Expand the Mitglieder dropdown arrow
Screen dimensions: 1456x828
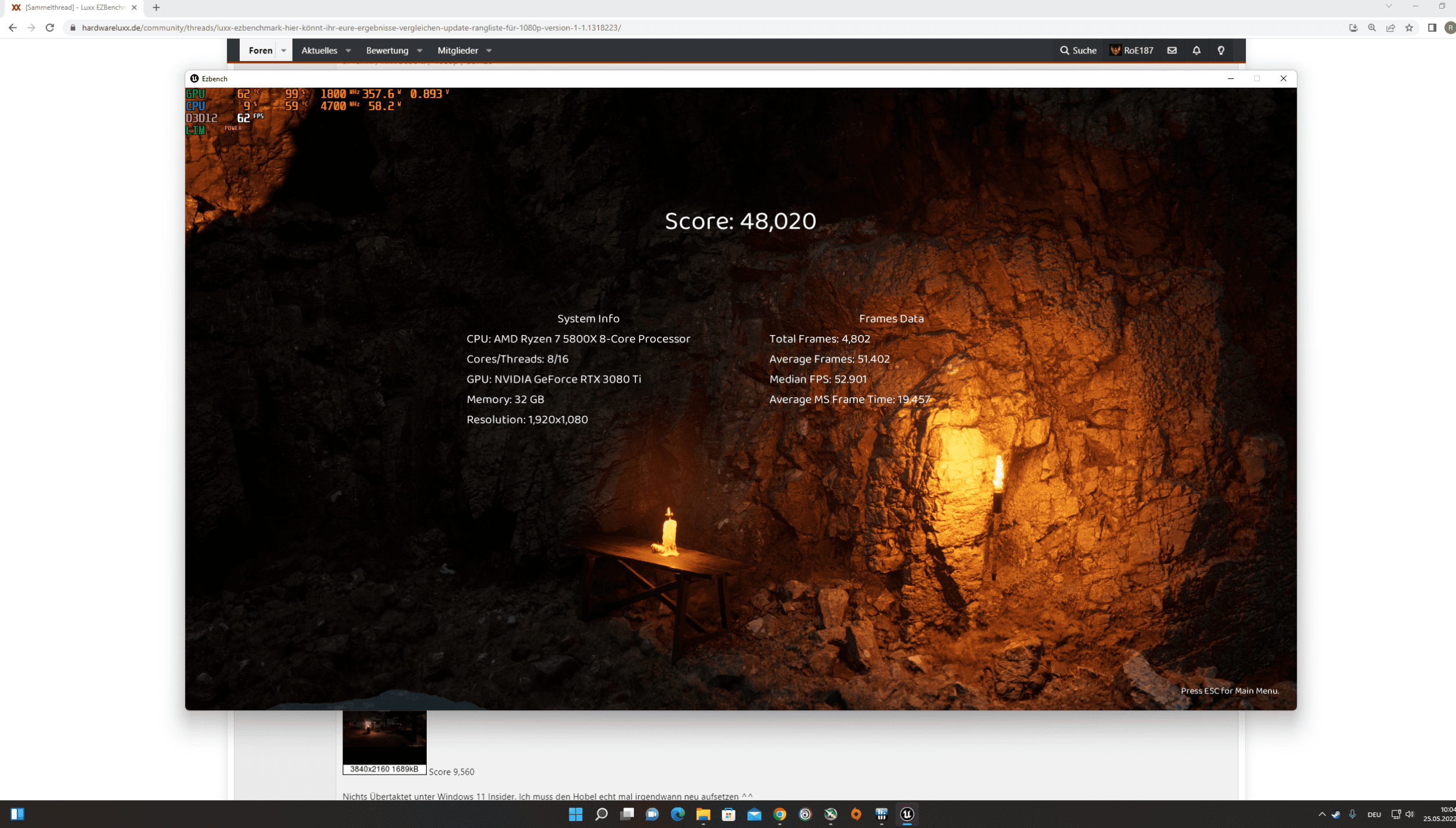pos(489,51)
